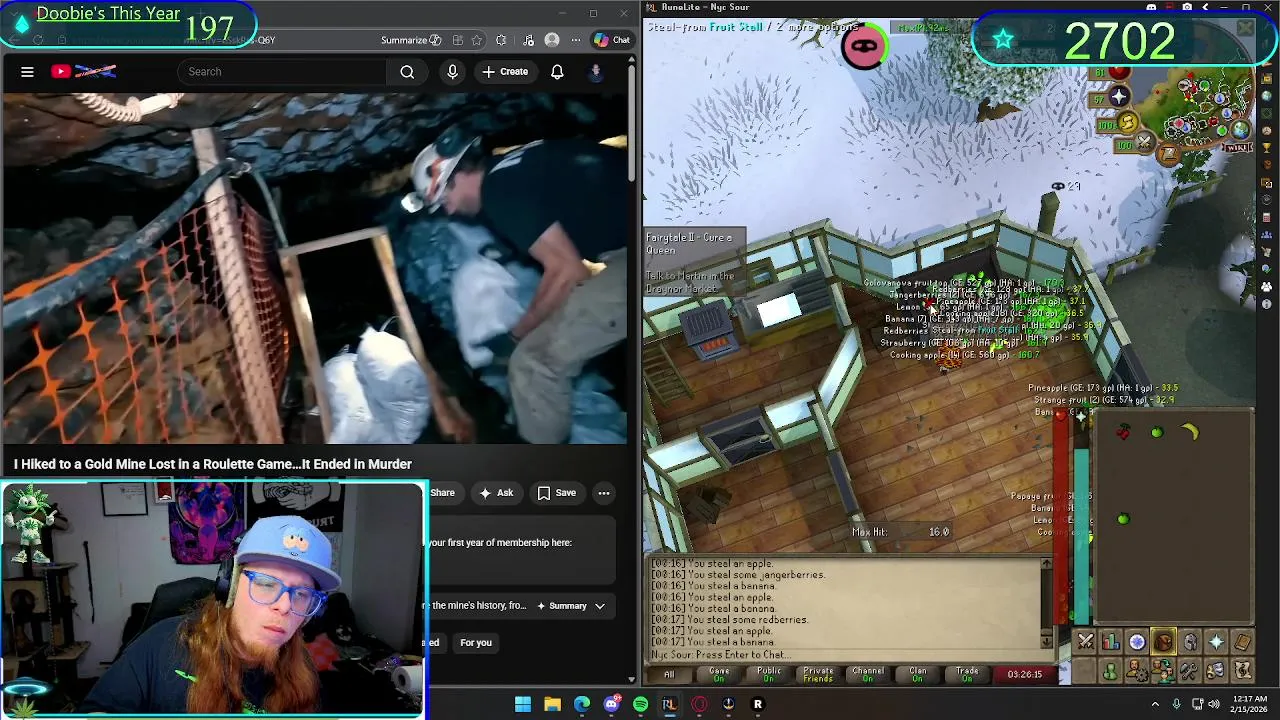Select the Private Friends chat tab
Image resolution: width=1280 pixels, height=720 pixels.
818,674
